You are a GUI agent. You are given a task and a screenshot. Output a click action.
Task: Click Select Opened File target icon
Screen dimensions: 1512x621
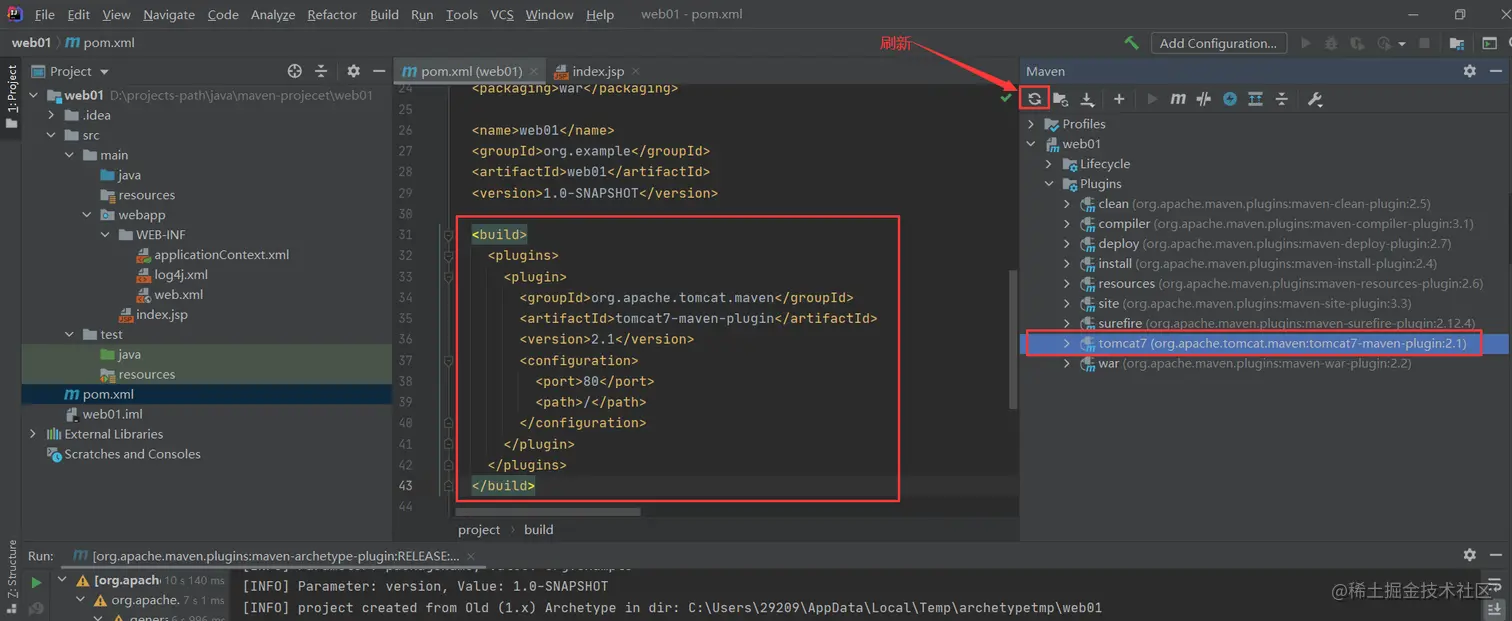[294, 71]
